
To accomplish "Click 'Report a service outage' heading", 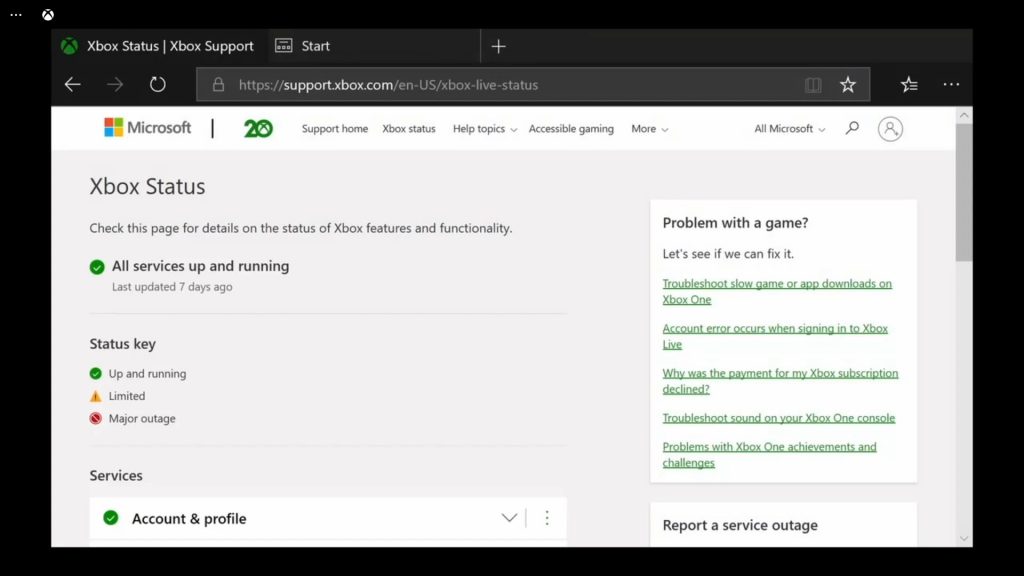I will click(740, 525).
